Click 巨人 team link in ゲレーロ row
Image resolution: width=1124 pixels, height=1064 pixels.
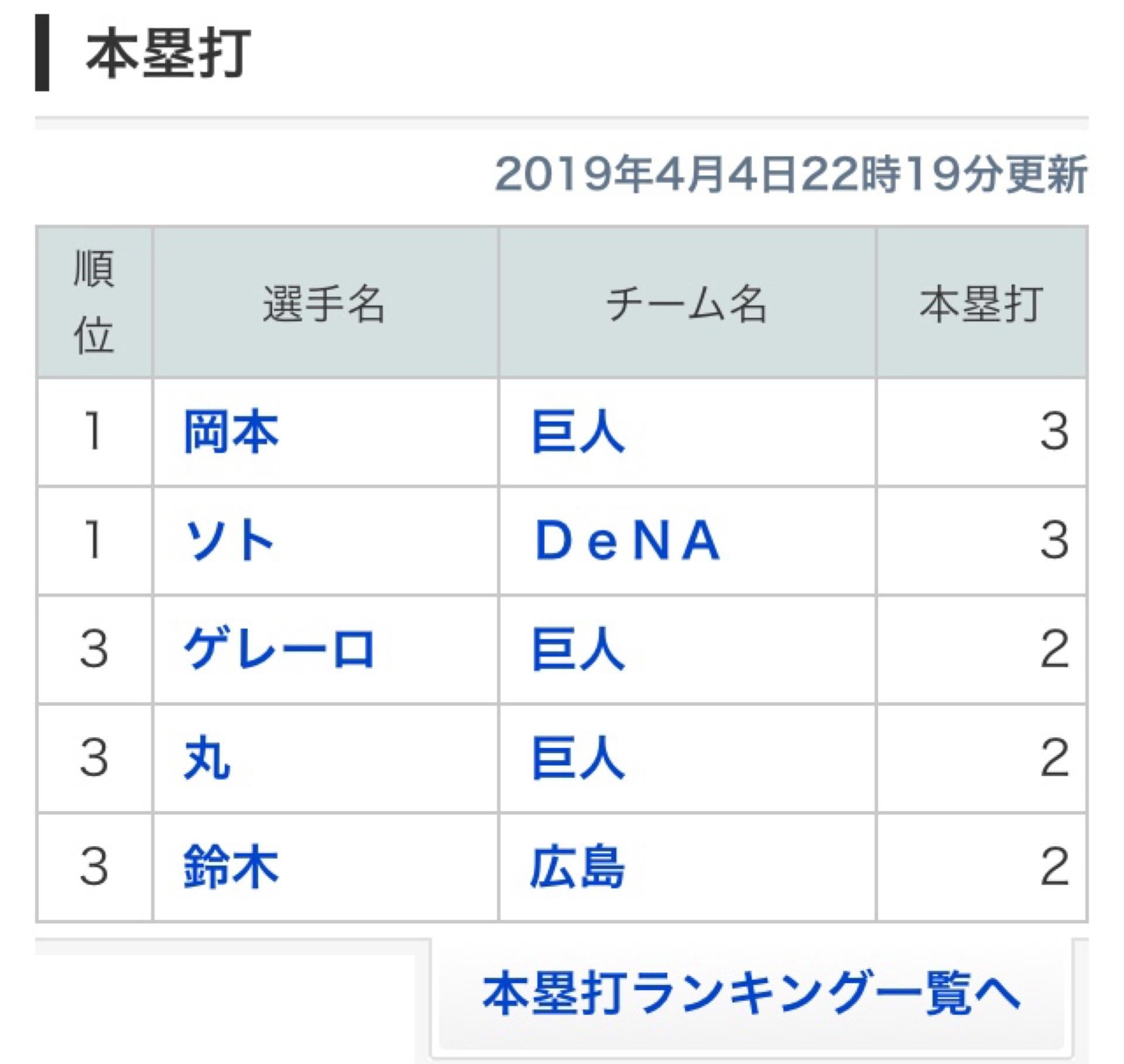coord(578,649)
